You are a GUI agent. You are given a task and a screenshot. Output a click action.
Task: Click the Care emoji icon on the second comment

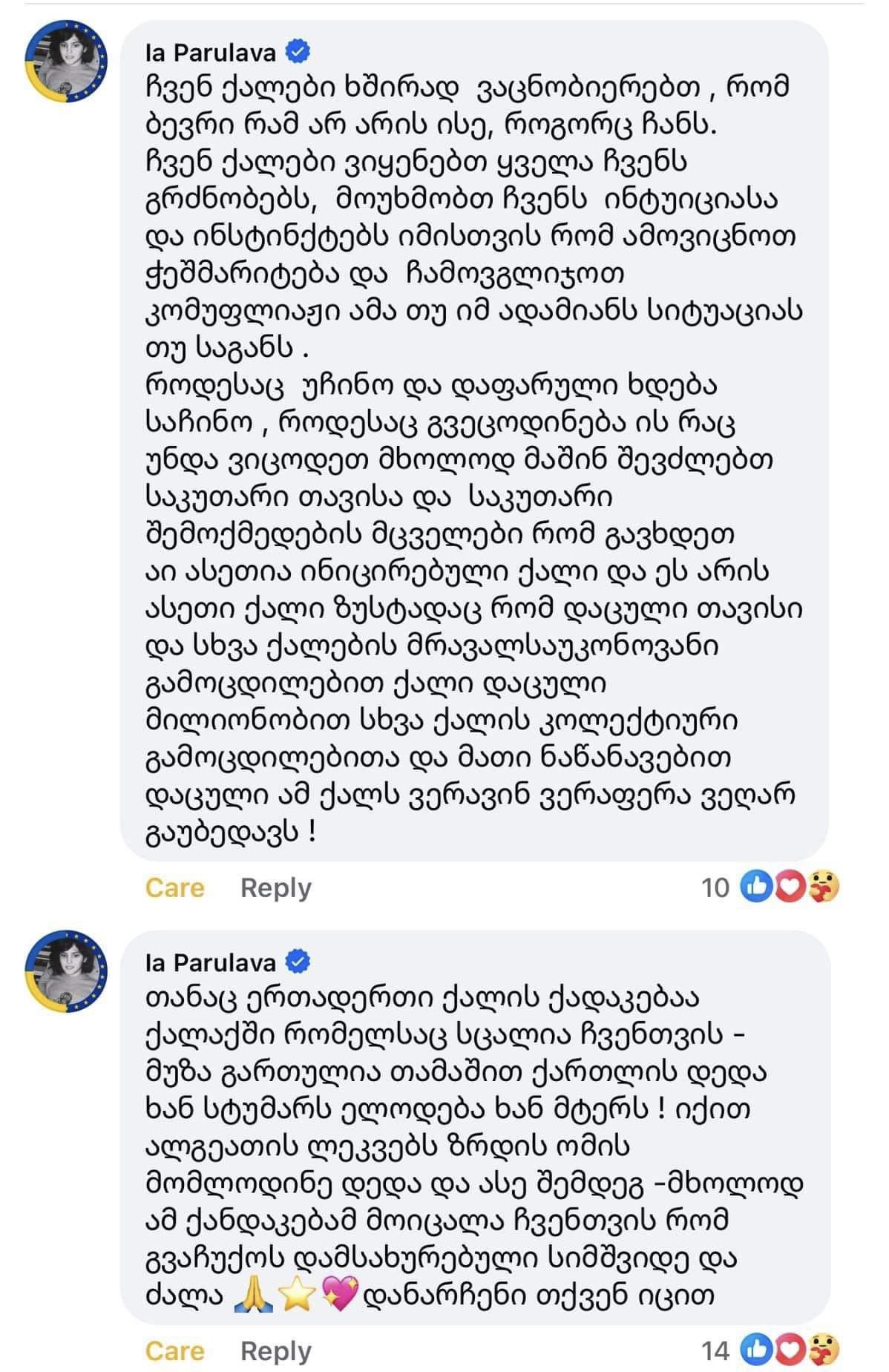pyautogui.click(x=822, y=1350)
